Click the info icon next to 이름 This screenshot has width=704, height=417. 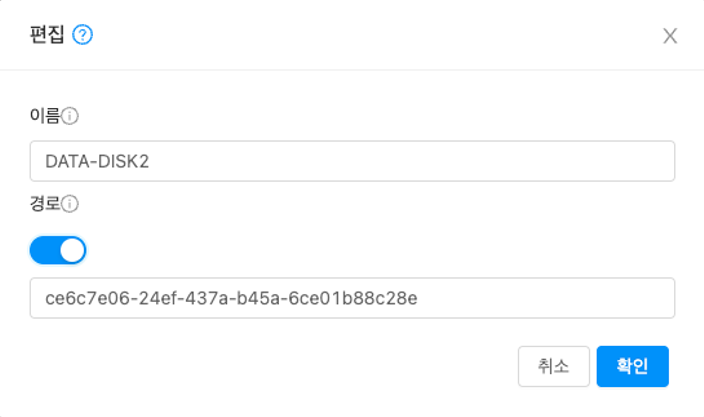click(x=70, y=116)
